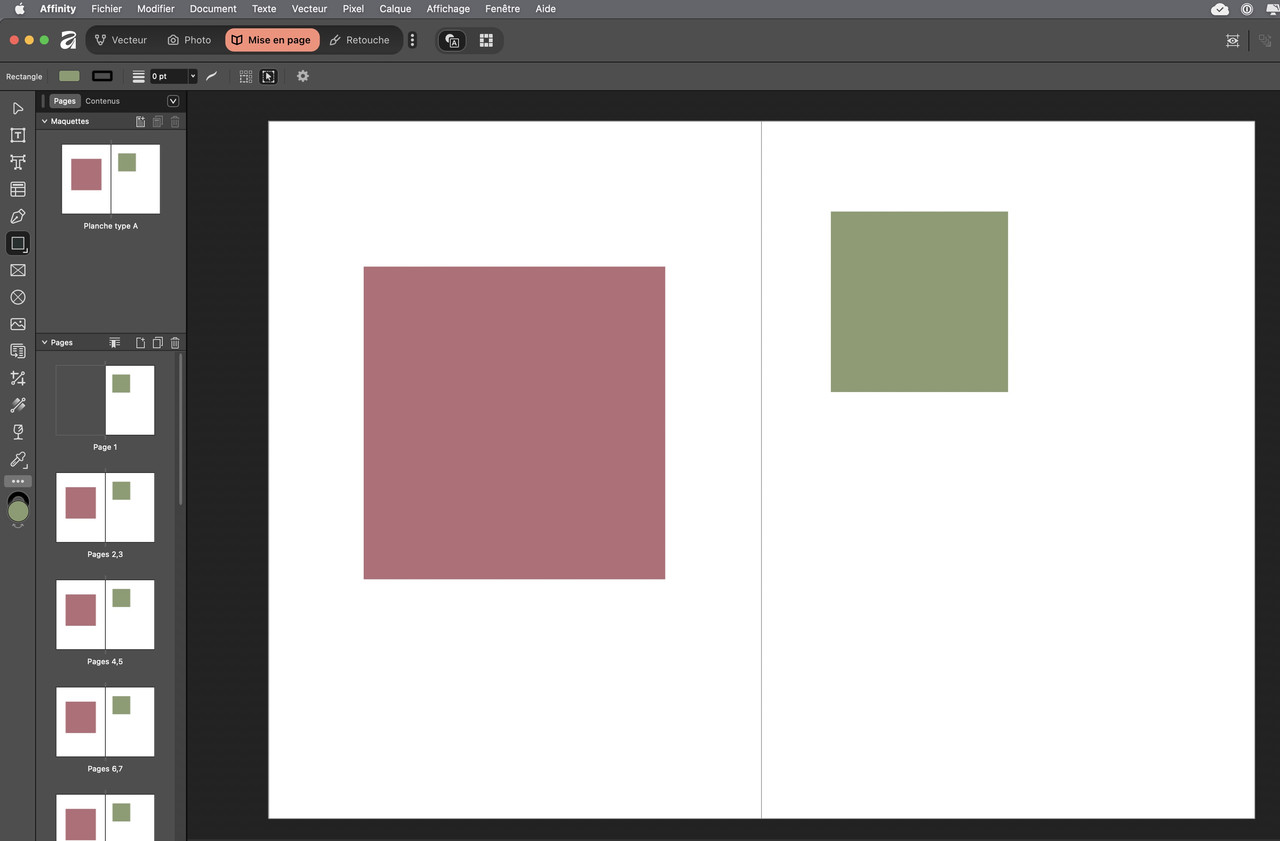The image size is (1280, 841).
Task: Open the stroke pressure curve icon
Action: 212,76
